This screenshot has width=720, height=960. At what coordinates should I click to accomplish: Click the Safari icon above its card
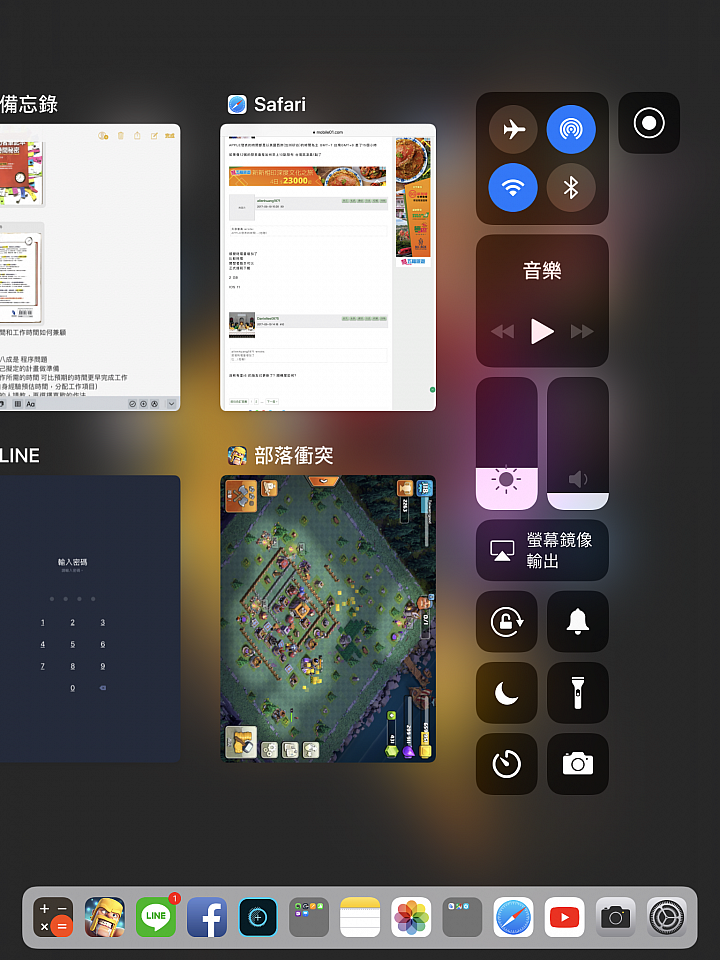237,105
